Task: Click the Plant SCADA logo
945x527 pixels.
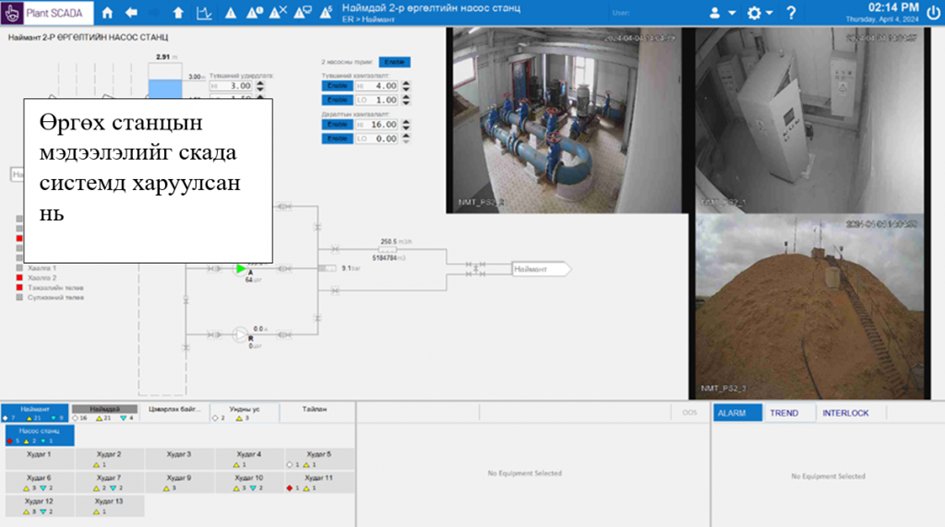Action: click(x=47, y=13)
